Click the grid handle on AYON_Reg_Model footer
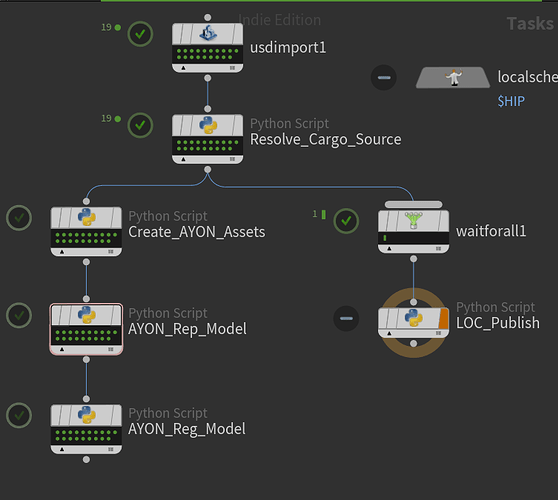558x500 pixels. [111, 449]
